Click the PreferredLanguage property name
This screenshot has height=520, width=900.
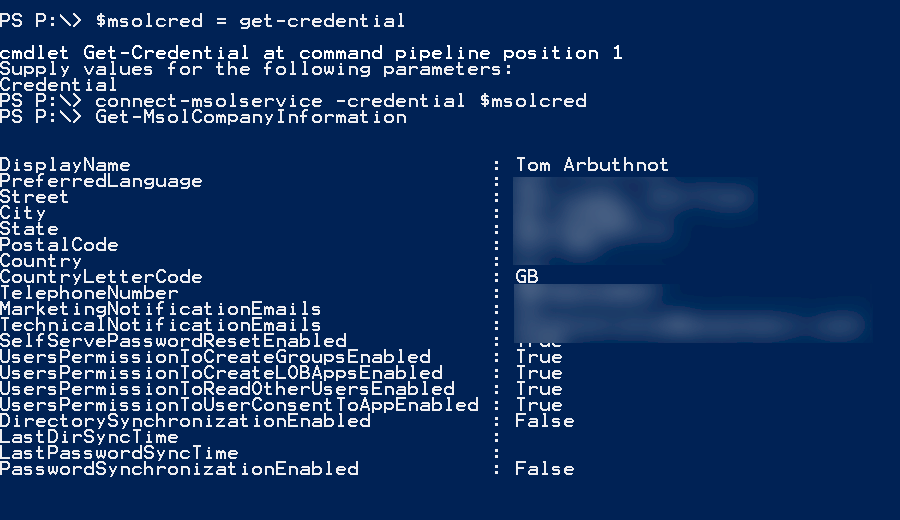(x=101, y=181)
